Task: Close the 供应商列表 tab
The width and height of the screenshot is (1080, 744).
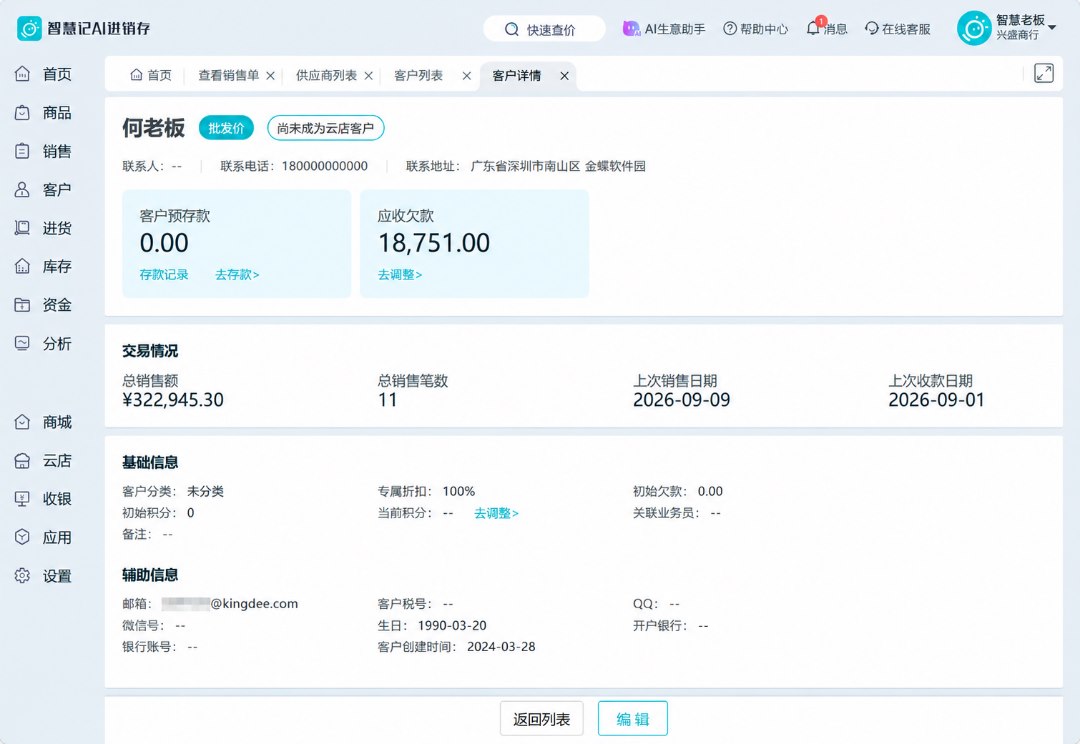Action: [x=368, y=76]
